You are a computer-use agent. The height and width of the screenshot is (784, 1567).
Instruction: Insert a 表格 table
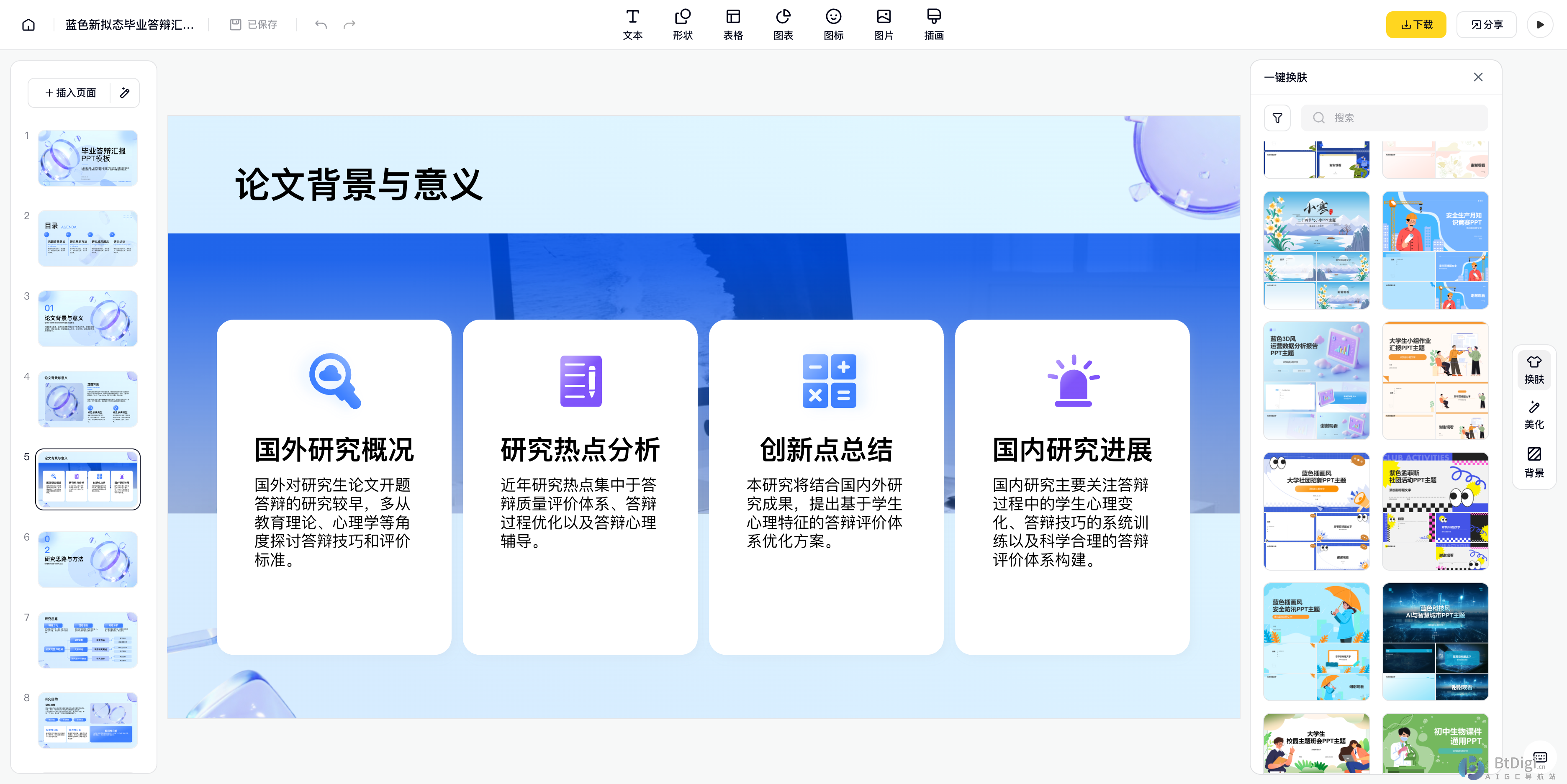click(x=733, y=24)
